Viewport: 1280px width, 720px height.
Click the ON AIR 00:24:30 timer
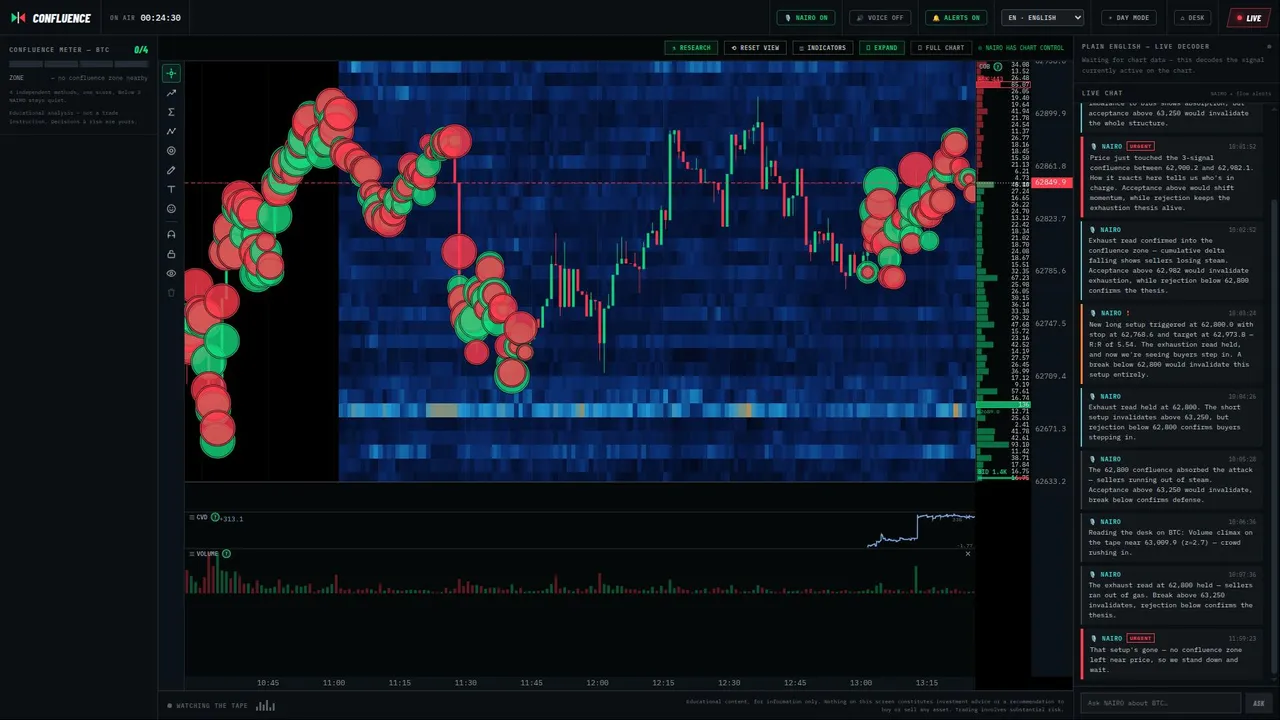pos(145,18)
